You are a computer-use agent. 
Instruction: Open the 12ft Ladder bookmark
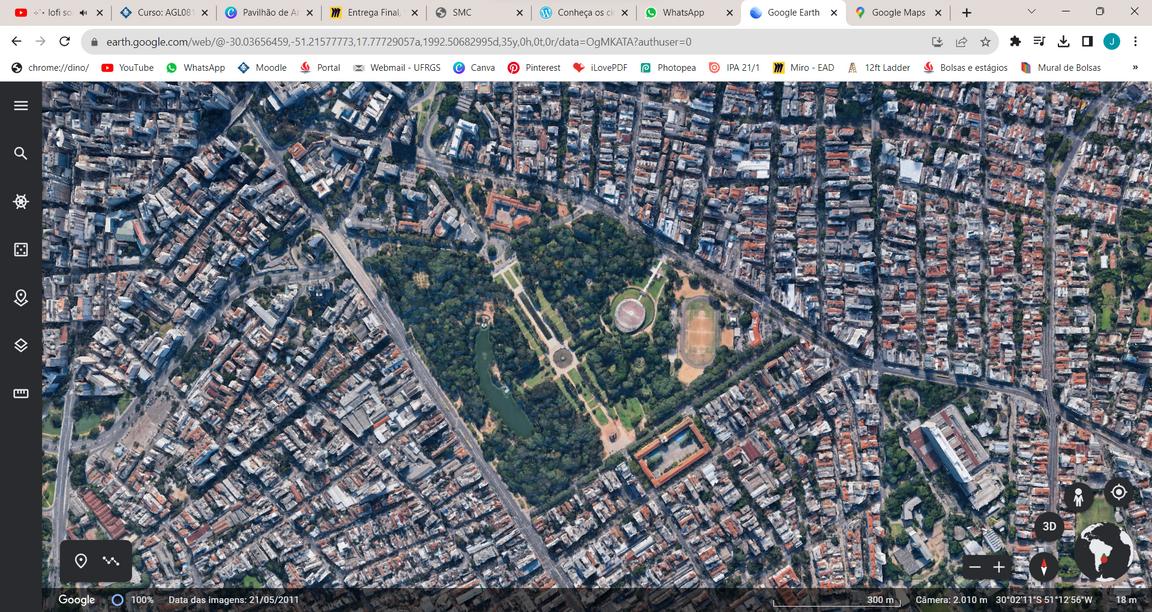pos(879,68)
